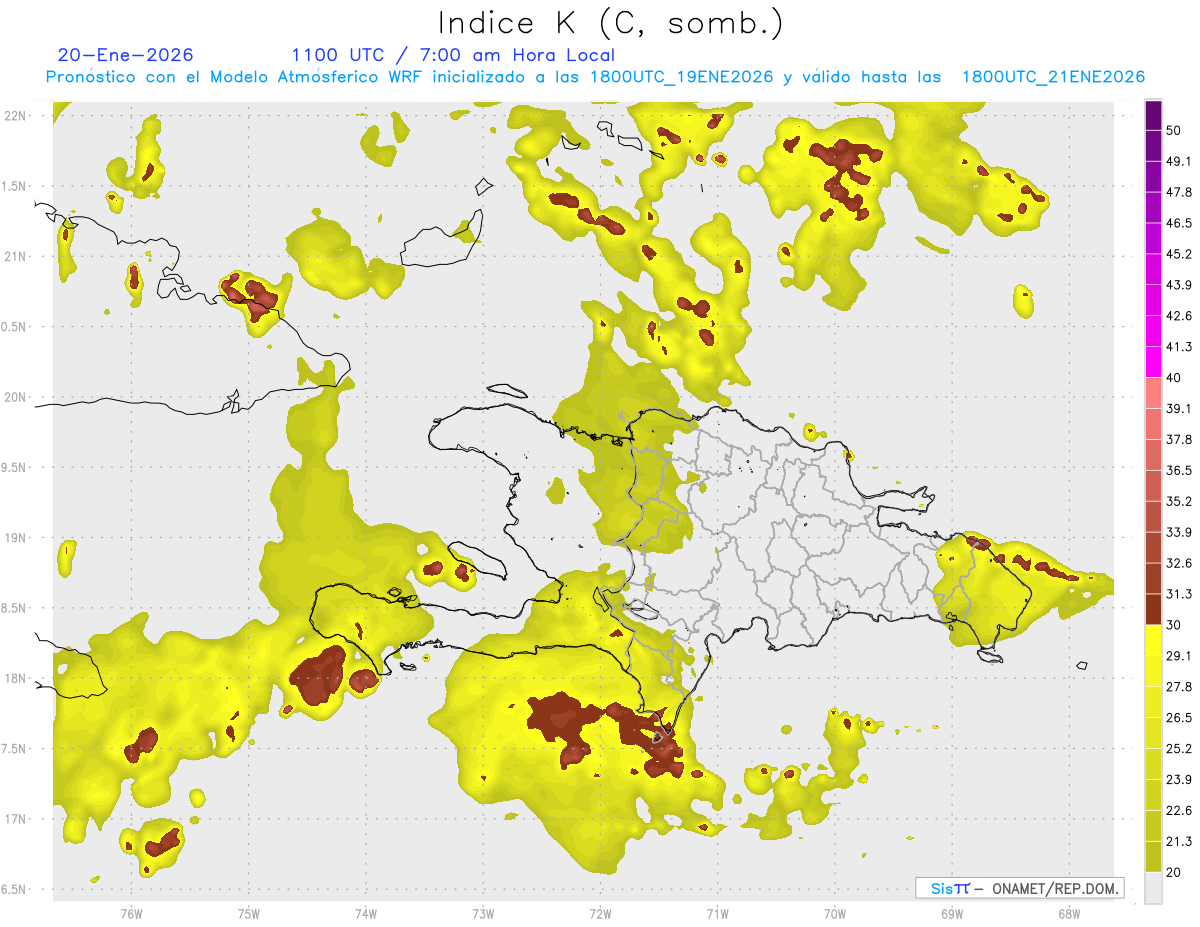Select the grey swatch below 20
The image size is (1200, 927).
[x=1153, y=888]
